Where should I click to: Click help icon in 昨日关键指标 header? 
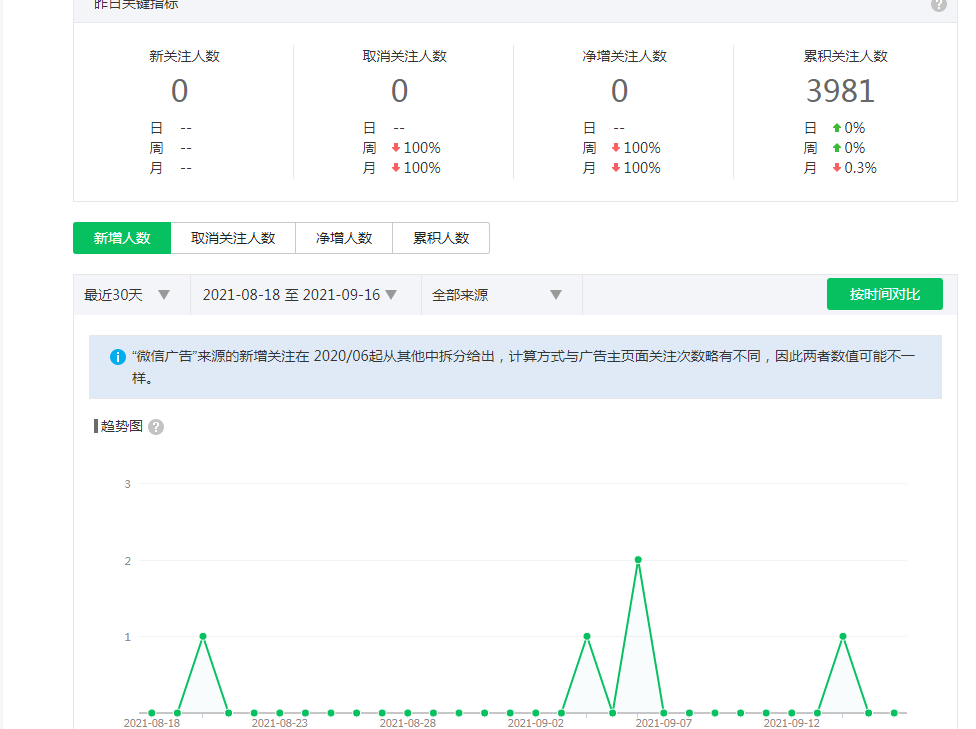pos(938,4)
